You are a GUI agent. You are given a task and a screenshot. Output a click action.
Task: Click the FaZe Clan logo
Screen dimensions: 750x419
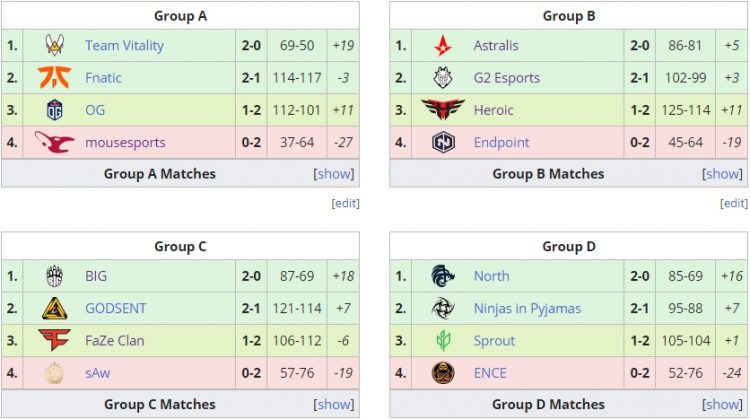tap(55, 340)
